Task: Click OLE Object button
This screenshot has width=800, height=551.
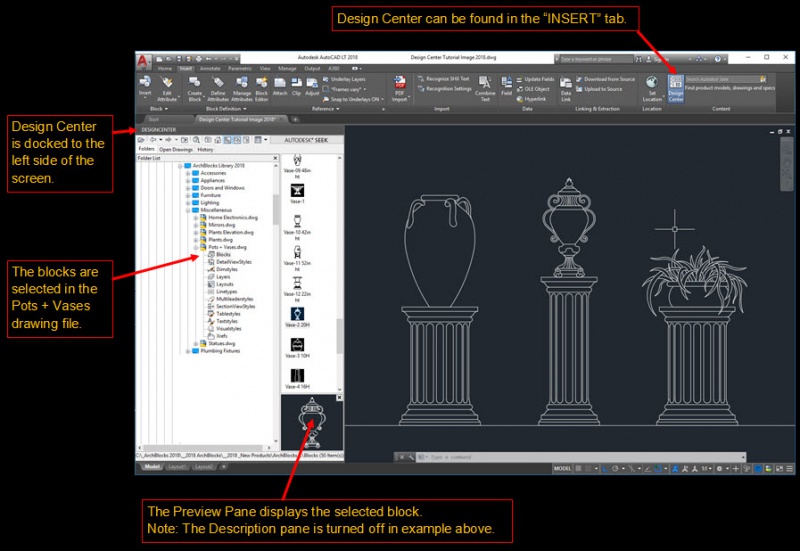Action: (533, 89)
